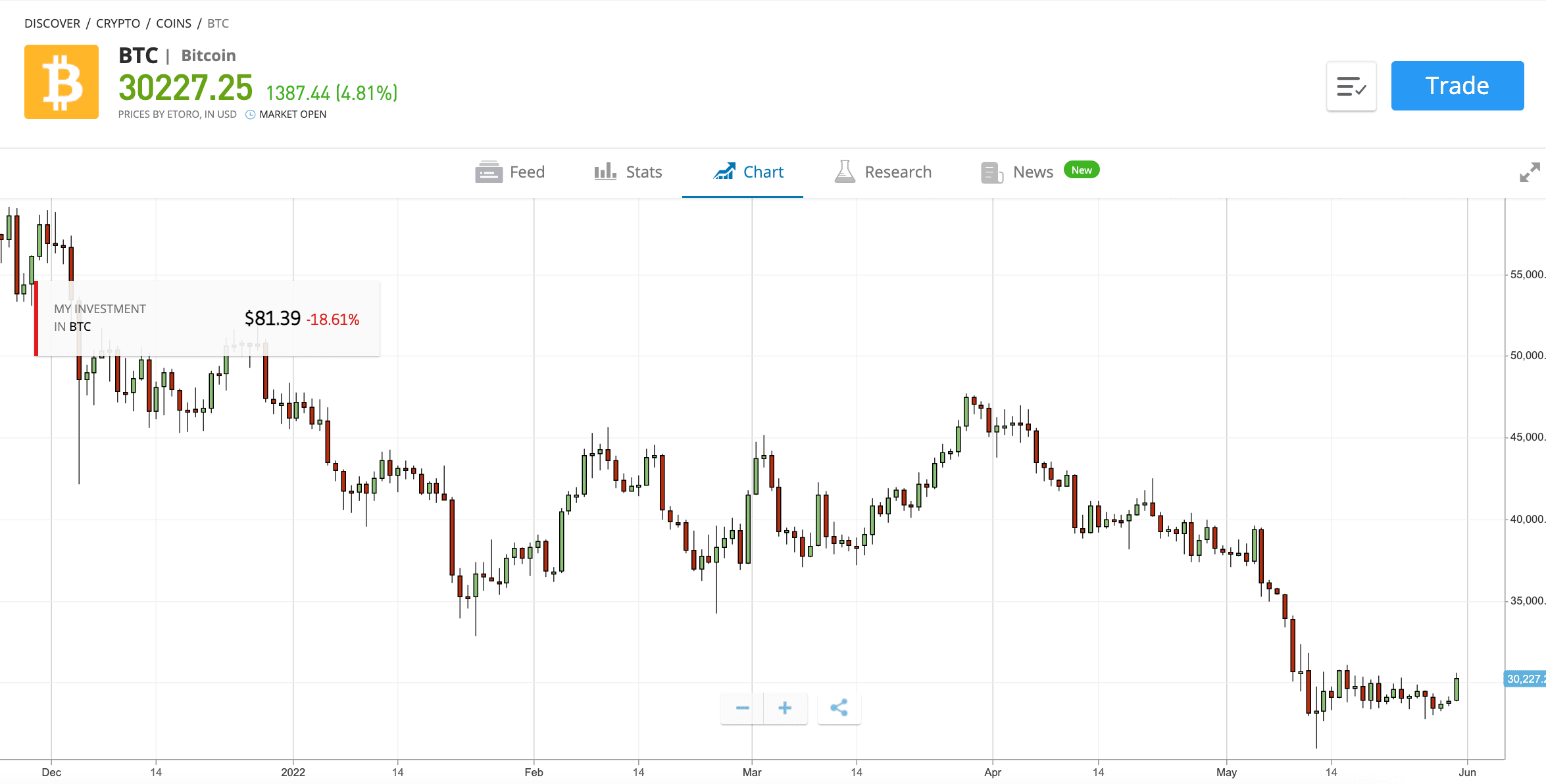Click the -18.61% loss figure
1546x784 pixels.
333,320
